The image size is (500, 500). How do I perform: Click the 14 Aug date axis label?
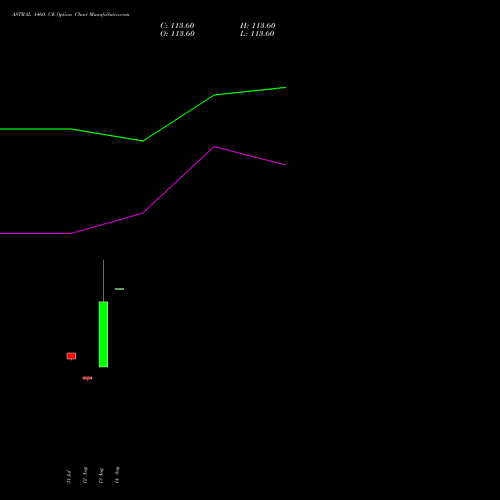pyautogui.click(x=117, y=475)
